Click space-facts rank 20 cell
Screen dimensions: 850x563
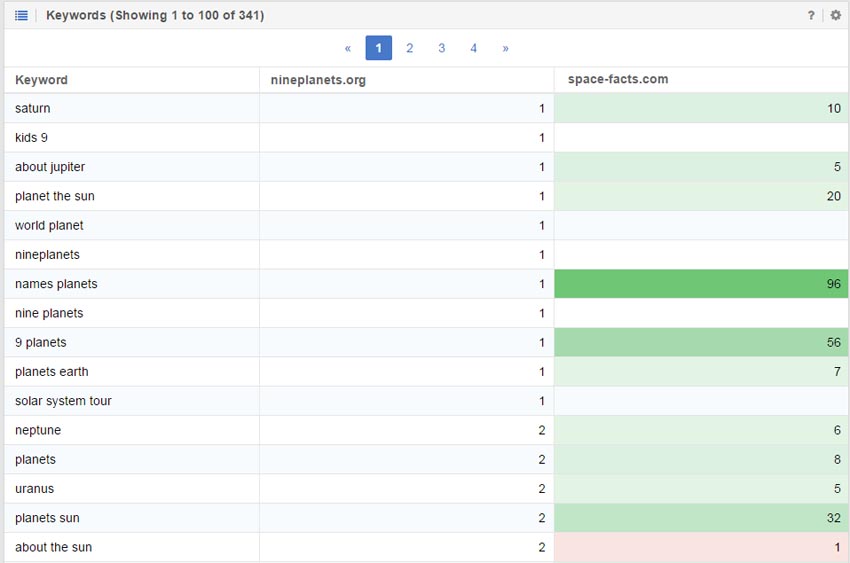pos(701,196)
